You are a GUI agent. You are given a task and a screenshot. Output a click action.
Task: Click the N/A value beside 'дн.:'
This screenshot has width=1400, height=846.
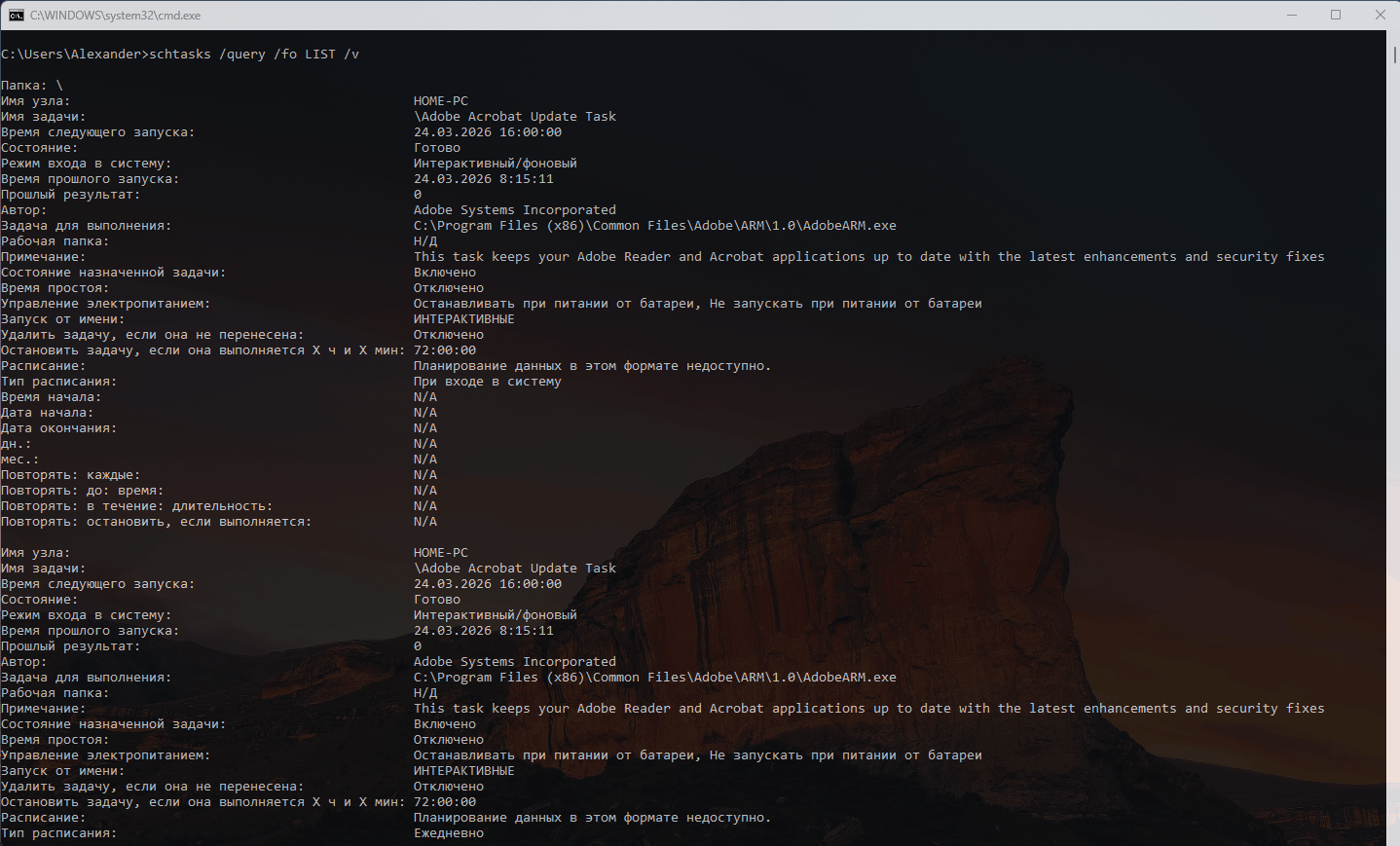425,444
